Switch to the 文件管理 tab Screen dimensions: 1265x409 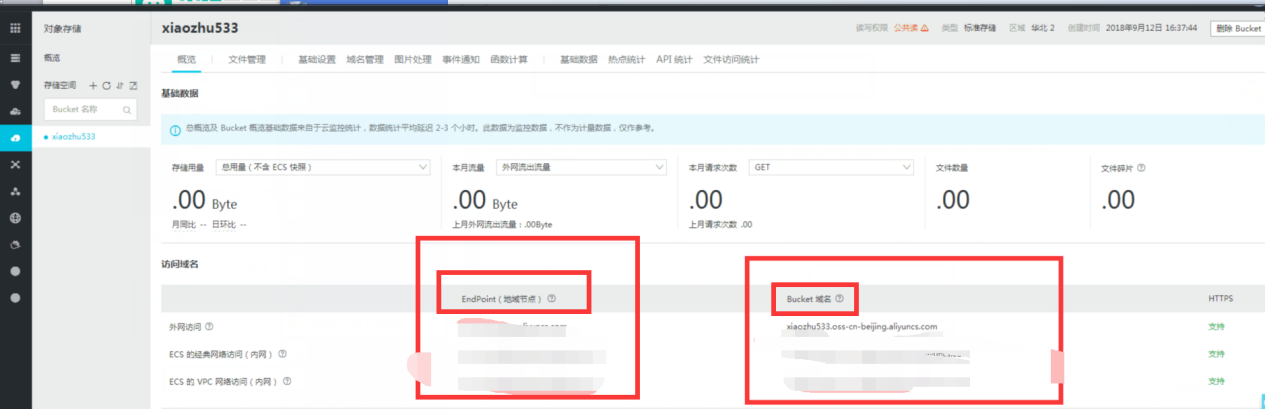tap(247, 60)
